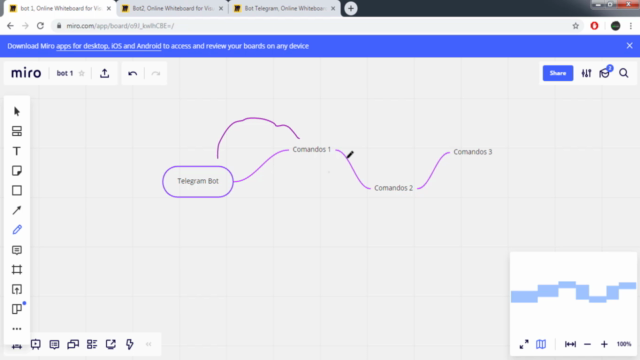This screenshot has width=640, height=360.
Task: Open the Frames panel in bottom toolbar
Action: 36,344
